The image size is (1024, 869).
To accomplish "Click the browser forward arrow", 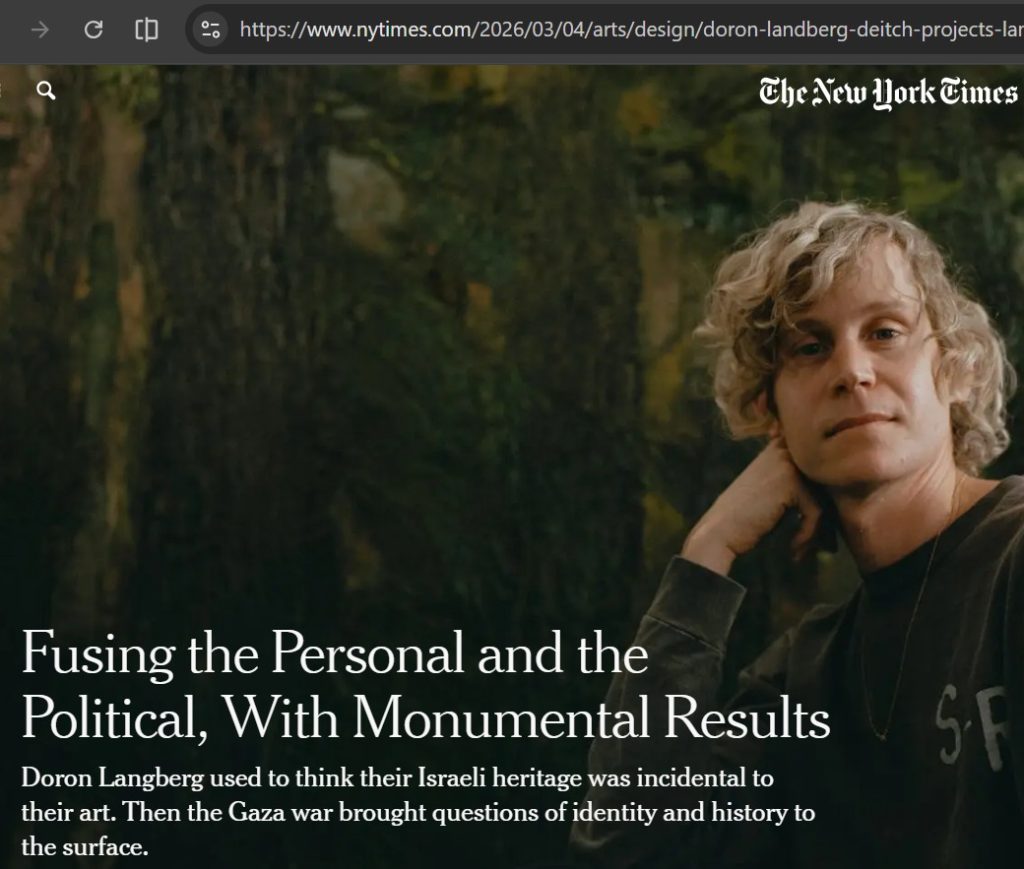I will (x=40, y=29).
